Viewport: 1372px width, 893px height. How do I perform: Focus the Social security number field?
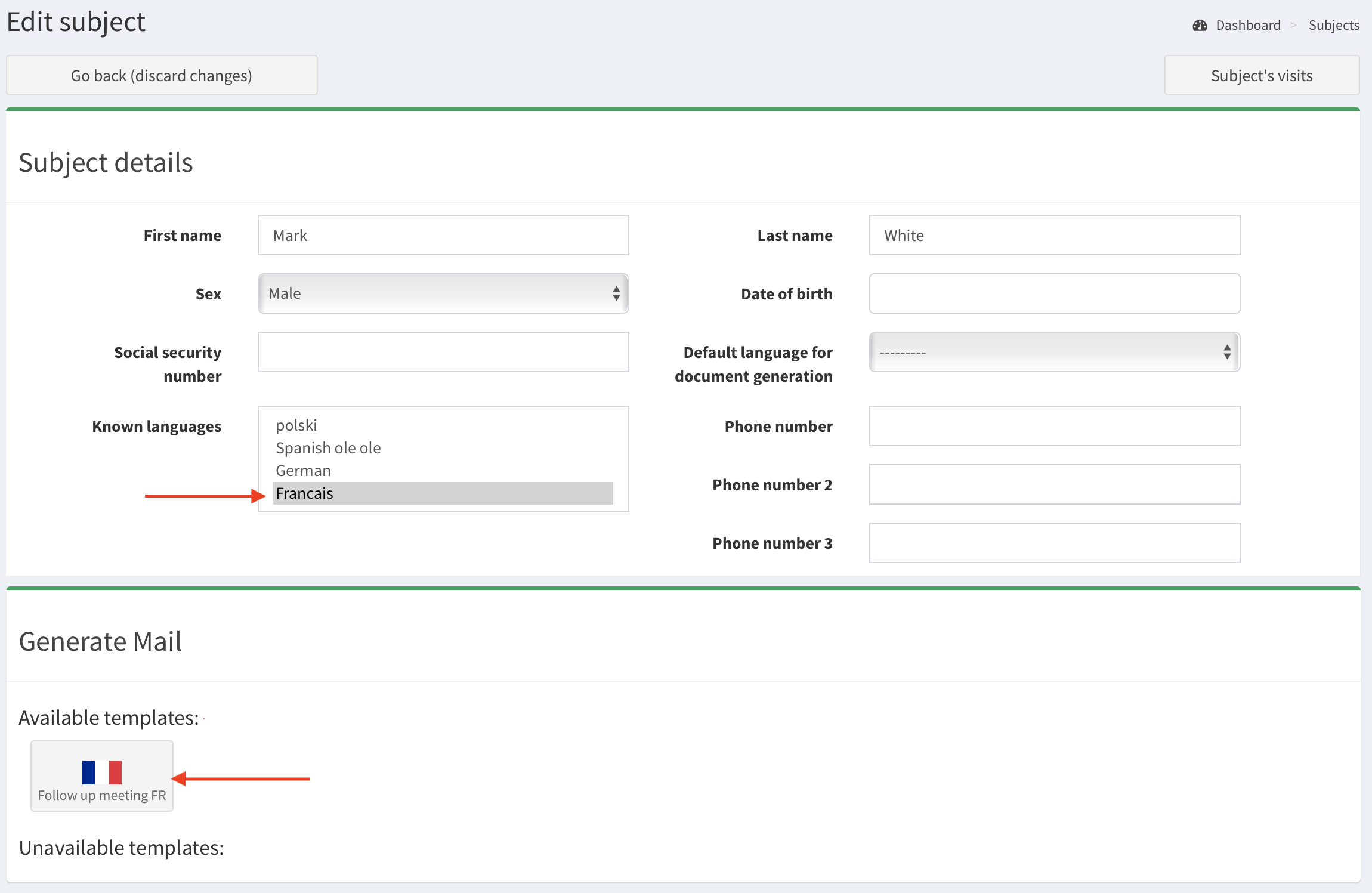point(443,352)
